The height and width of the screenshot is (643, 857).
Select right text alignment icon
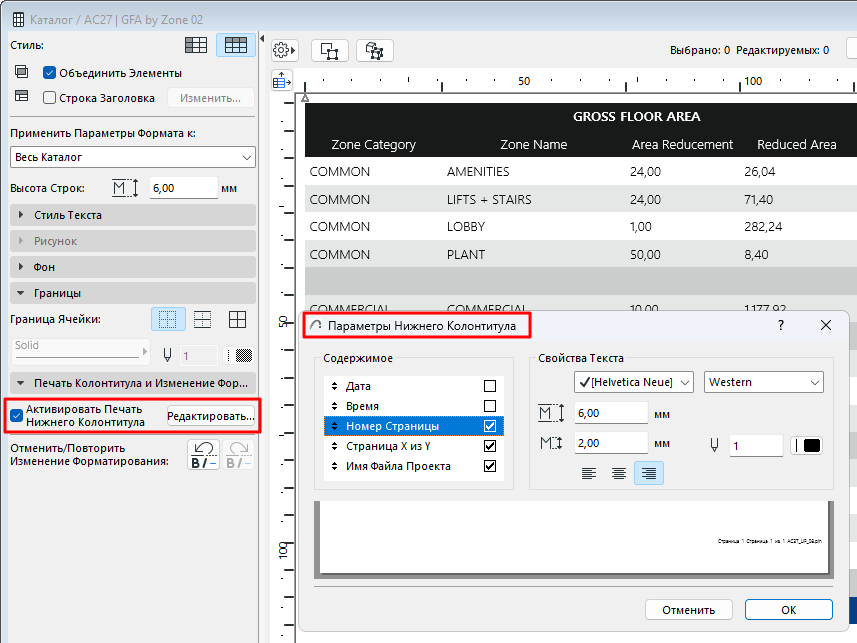648,474
